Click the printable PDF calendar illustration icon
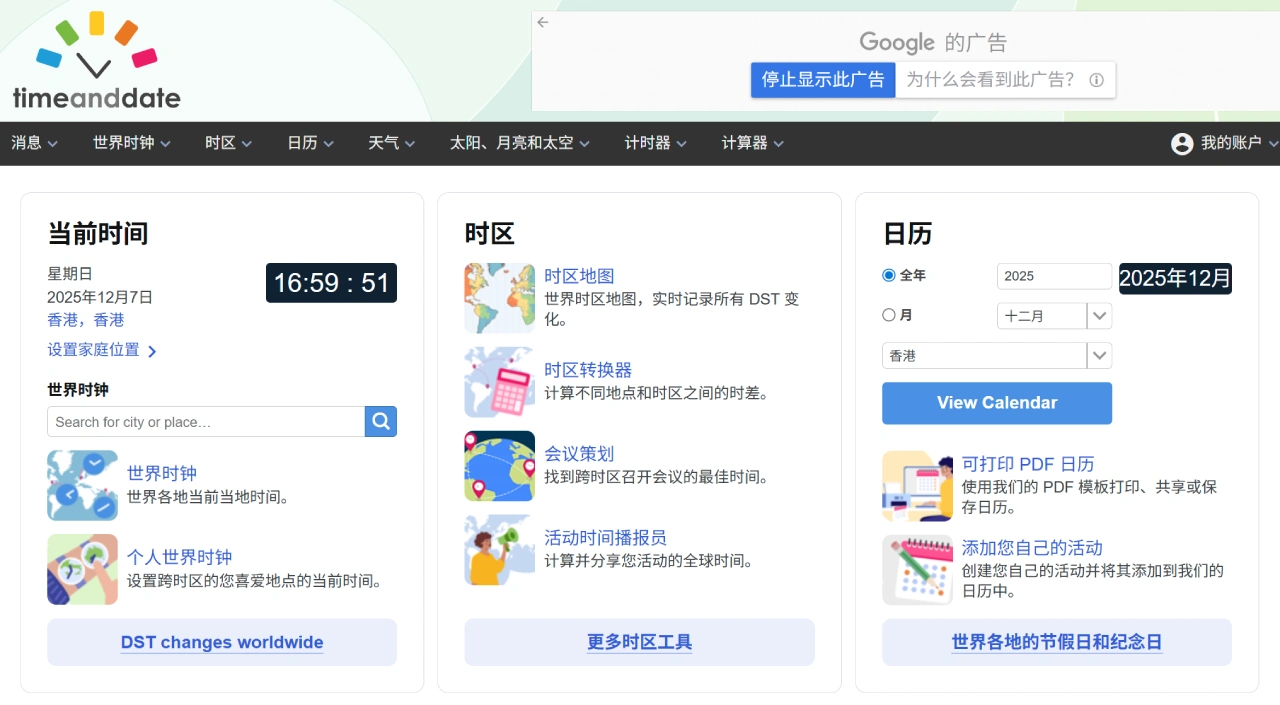Image resolution: width=1280 pixels, height=705 pixels. [917, 486]
